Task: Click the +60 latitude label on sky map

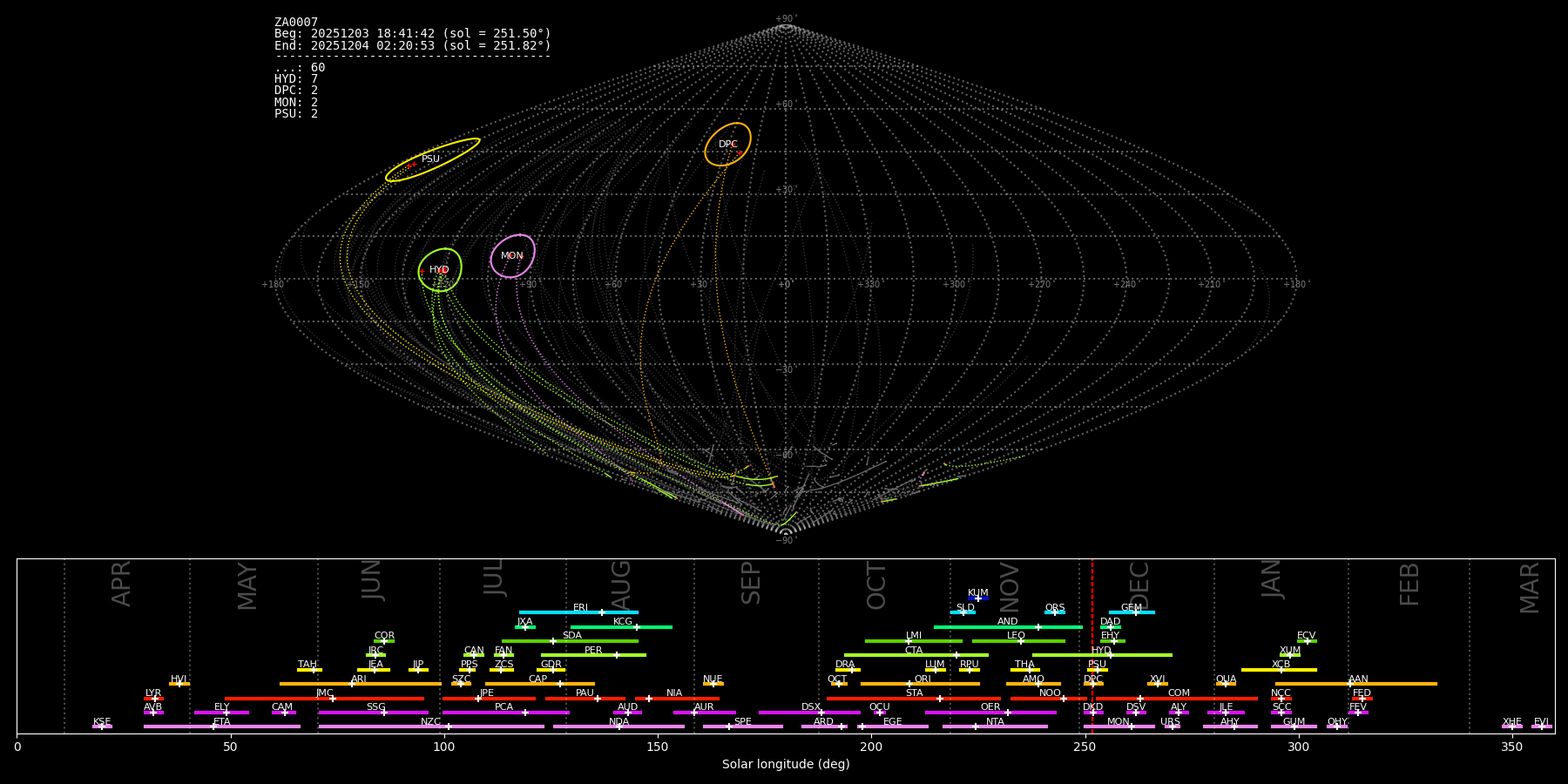Action: [x=785, y=105]
